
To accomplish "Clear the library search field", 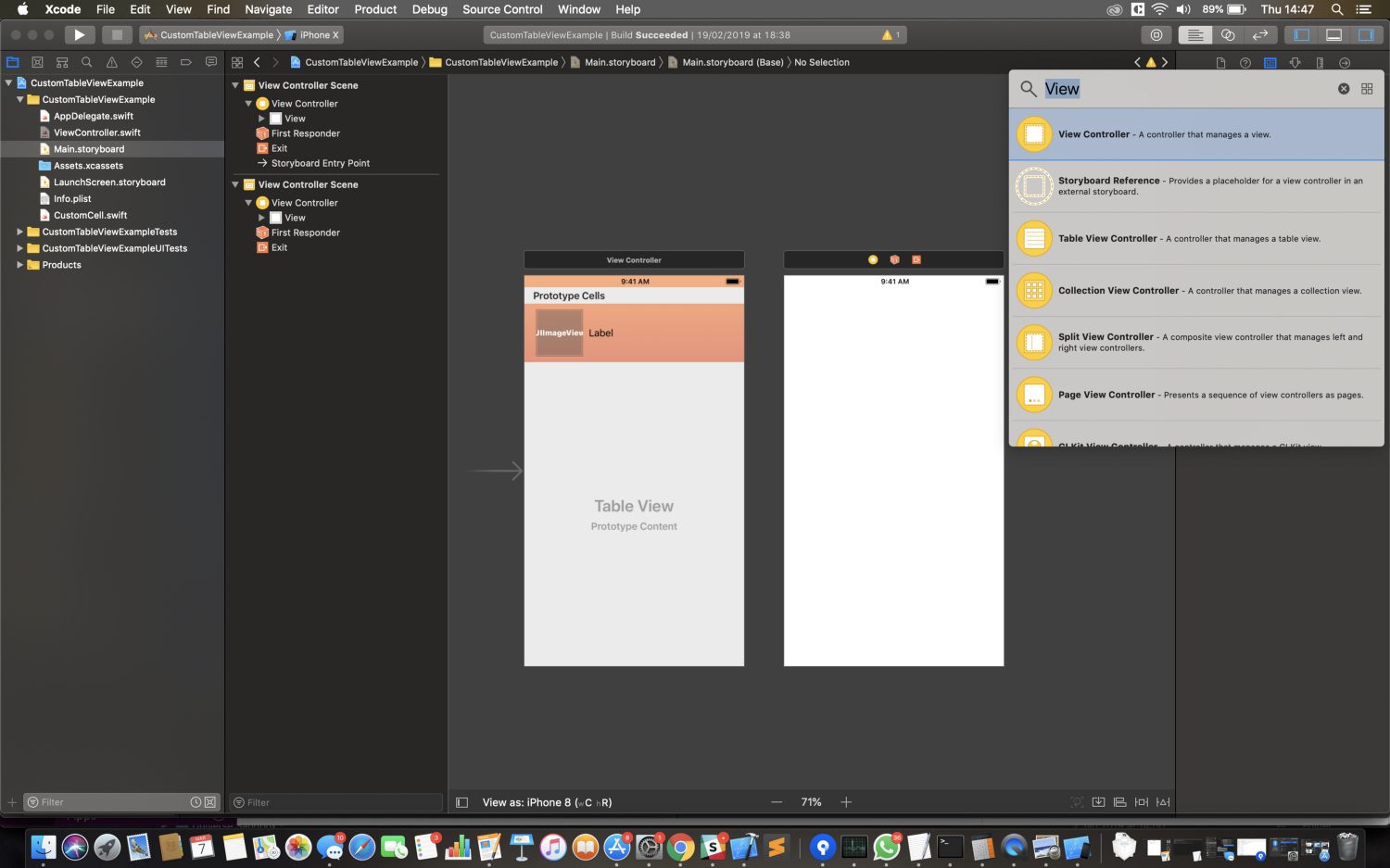I will (x=1344, y=89).
